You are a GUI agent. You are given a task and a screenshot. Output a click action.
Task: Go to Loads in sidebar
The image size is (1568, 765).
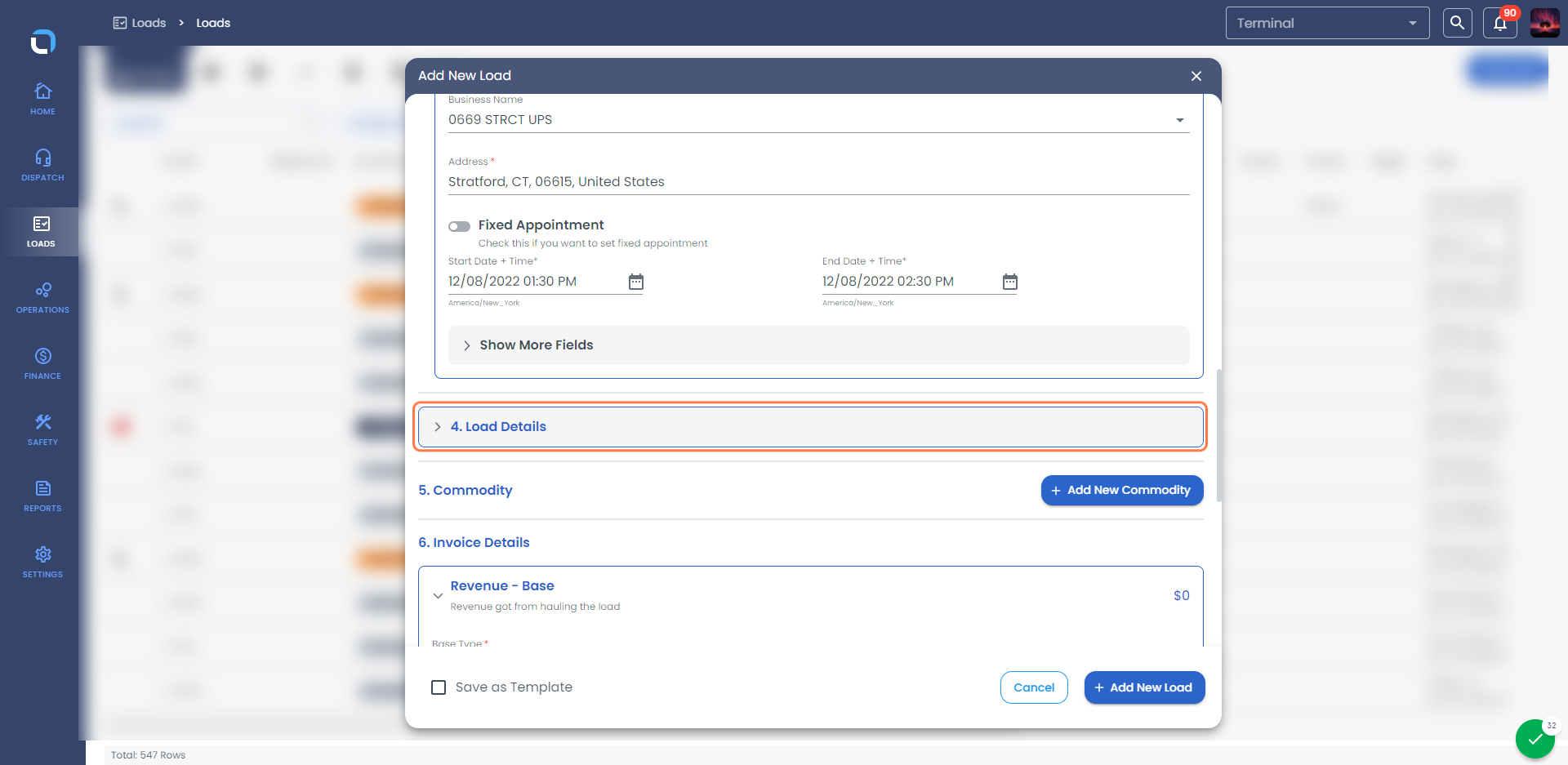[41, 232]
